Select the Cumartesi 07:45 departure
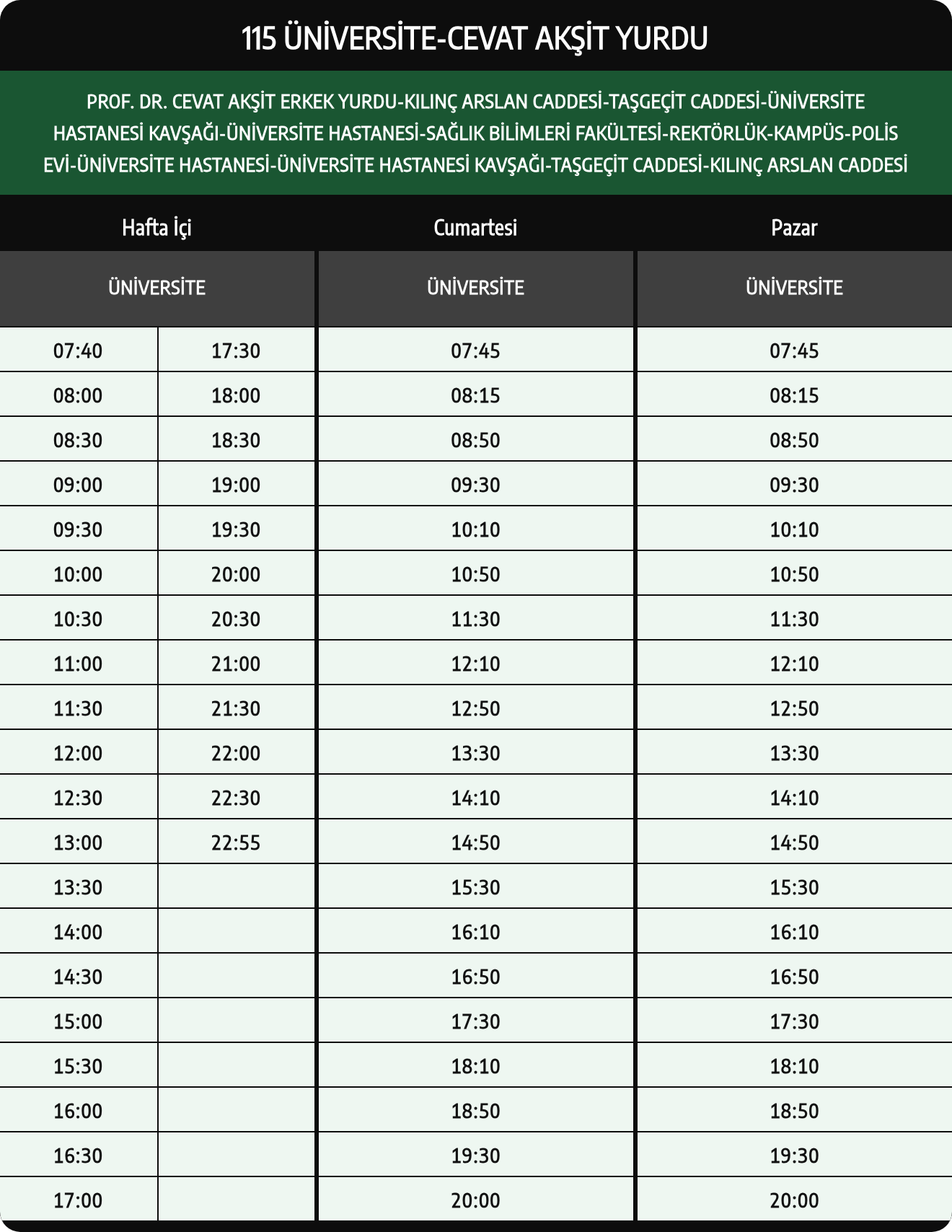The width and height of the screenshot is (952, 1232). point(475,351)
